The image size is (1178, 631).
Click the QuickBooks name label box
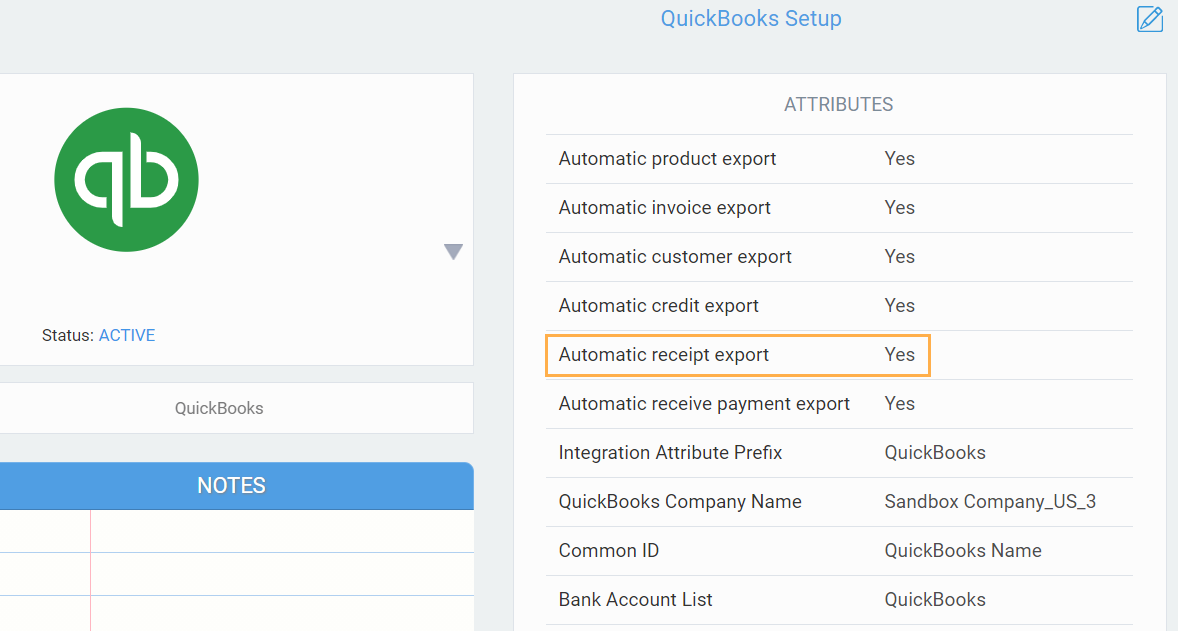tap(219, 408)
